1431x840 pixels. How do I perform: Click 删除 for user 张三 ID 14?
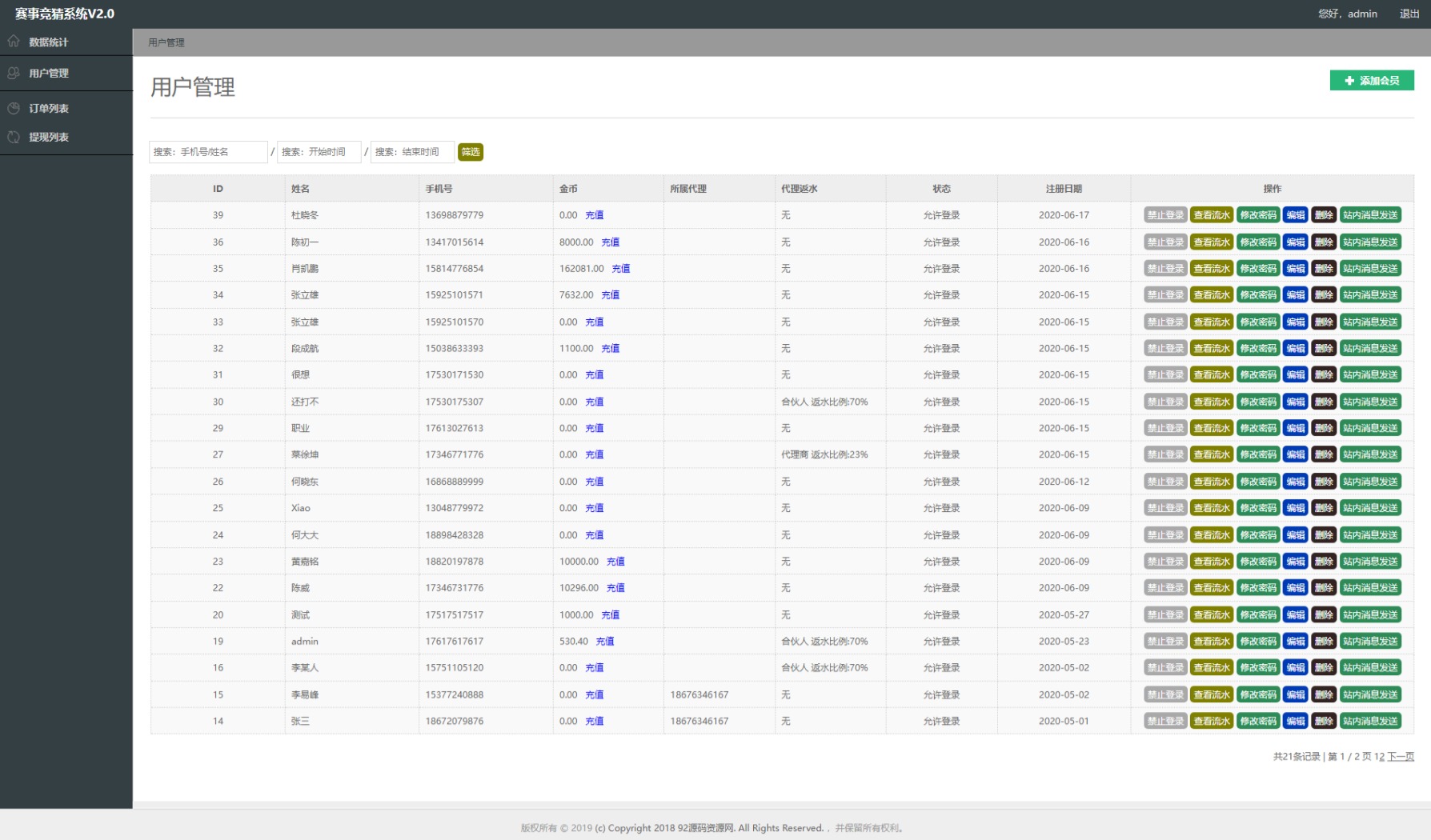click(1324, 722)
